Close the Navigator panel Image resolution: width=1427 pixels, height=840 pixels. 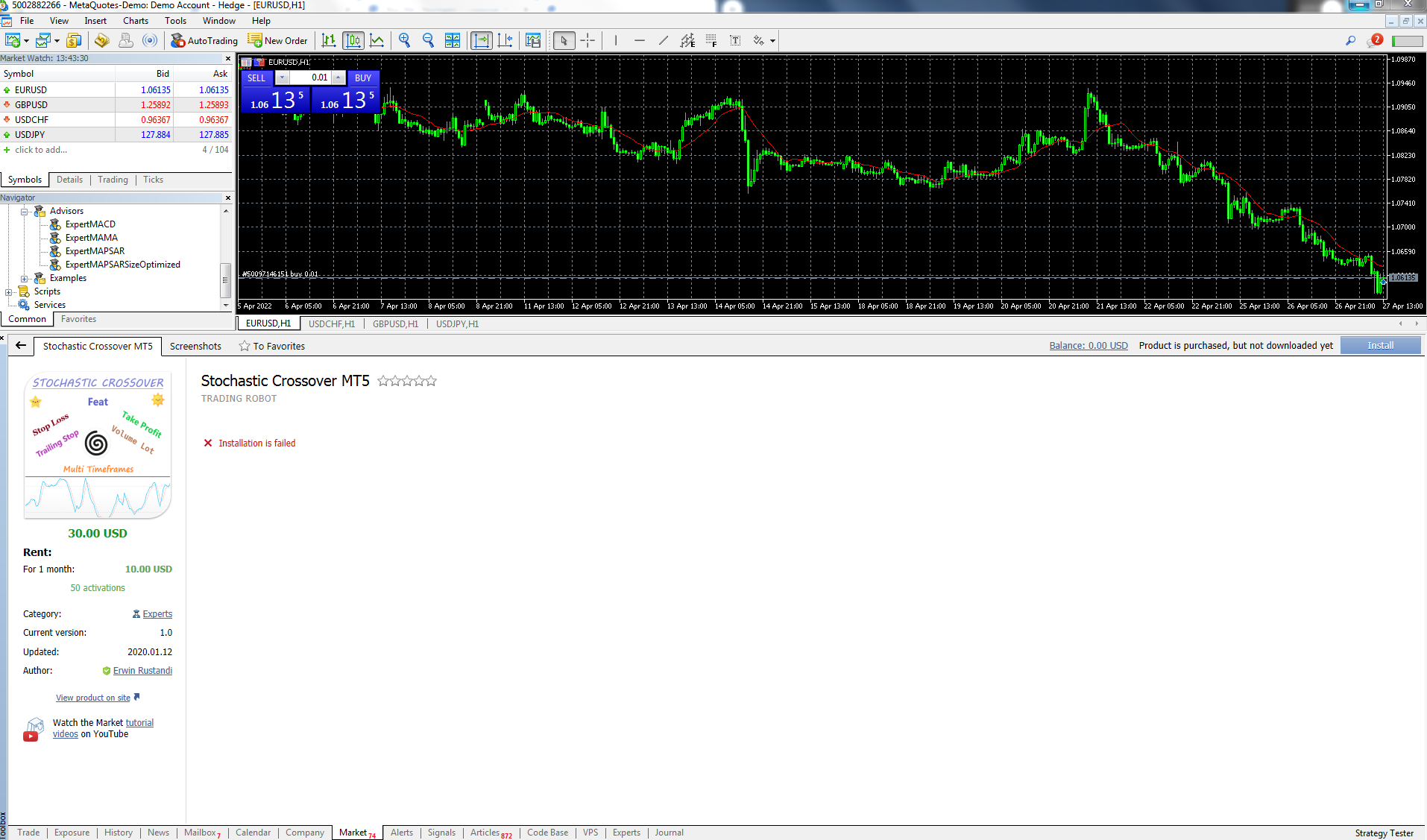228,198
